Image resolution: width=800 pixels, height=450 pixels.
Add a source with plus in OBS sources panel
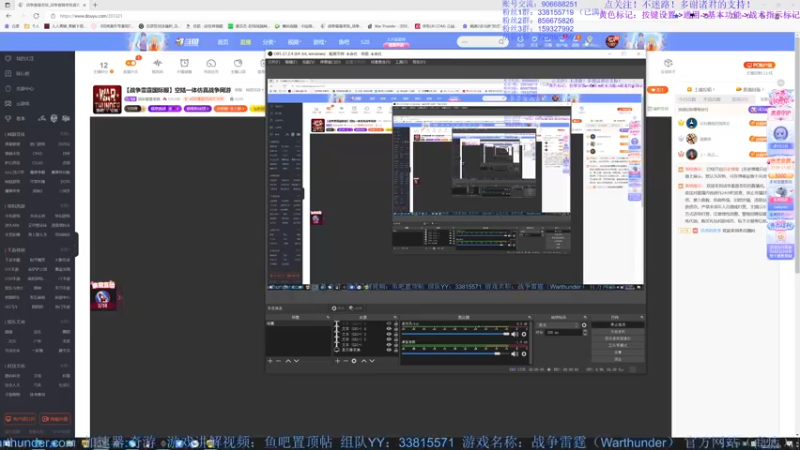[x=337, y=361]
